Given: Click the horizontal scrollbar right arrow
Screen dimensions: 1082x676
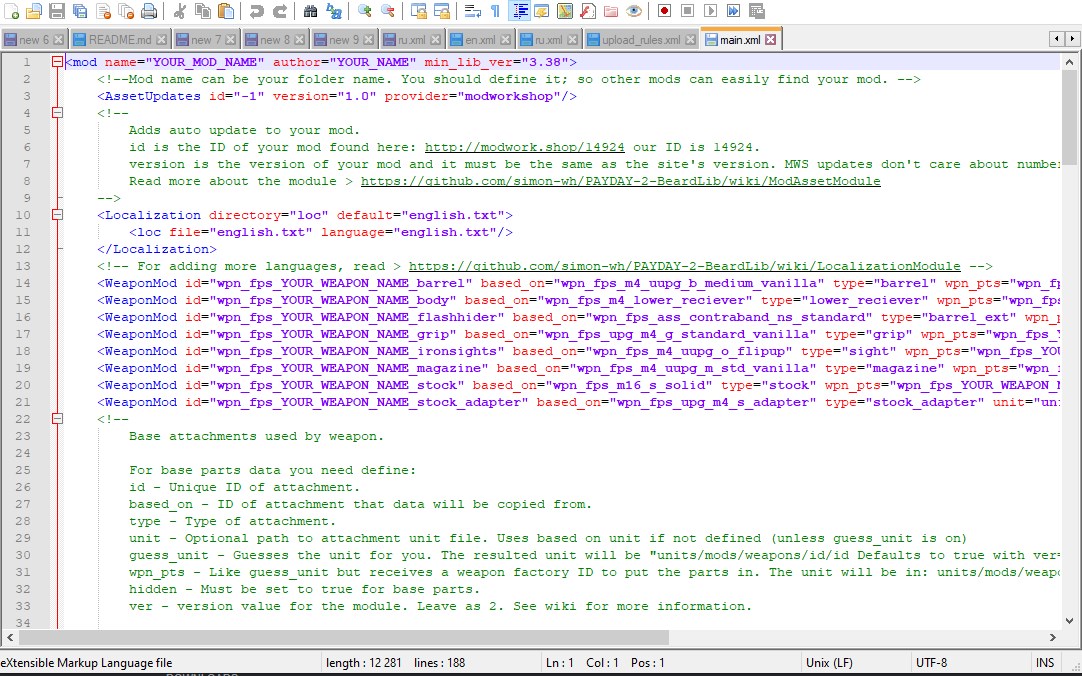Looking at the screenshot, I should click(1053, 637).
